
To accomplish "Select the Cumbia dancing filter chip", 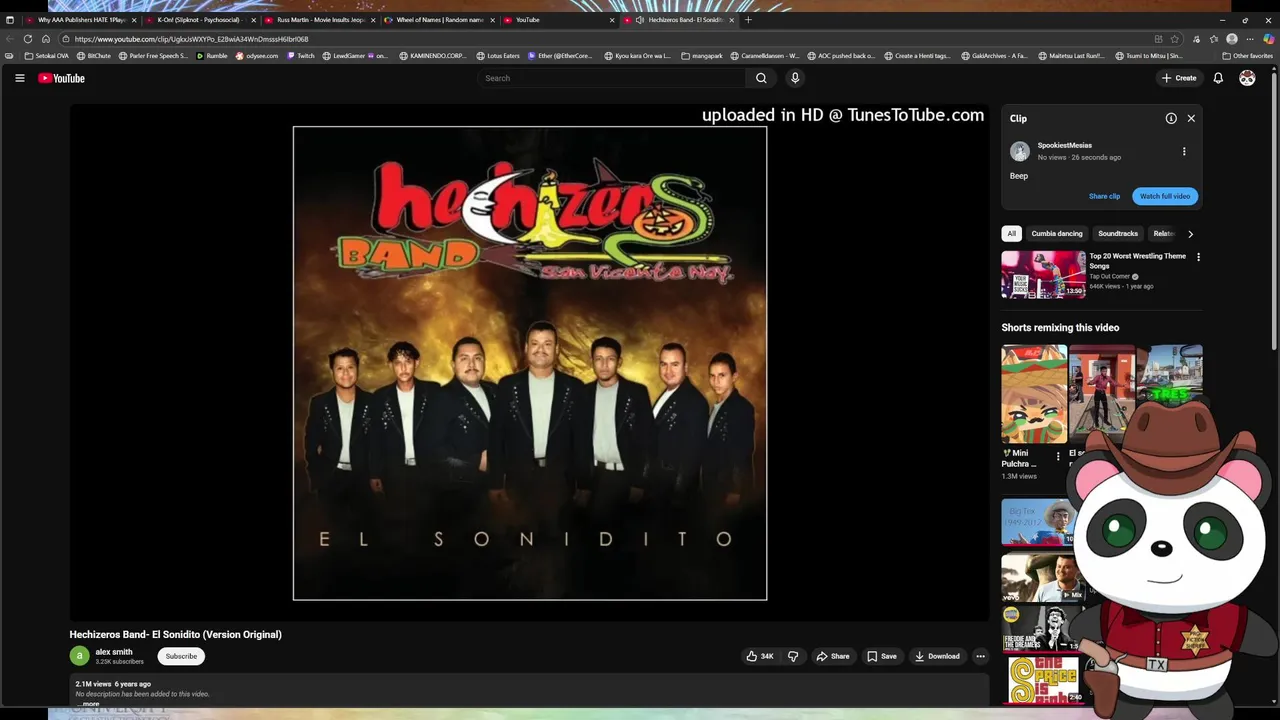I will [1057, 234].
